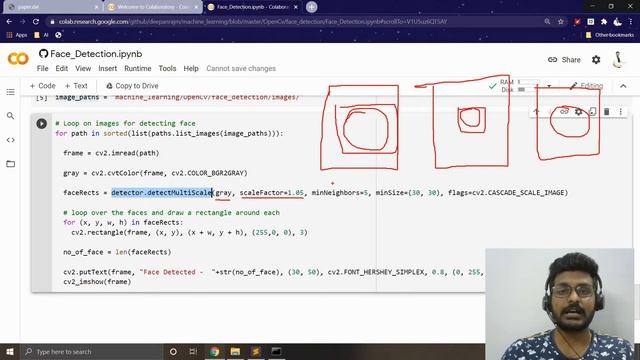Open the Help menu

(191, 69)
